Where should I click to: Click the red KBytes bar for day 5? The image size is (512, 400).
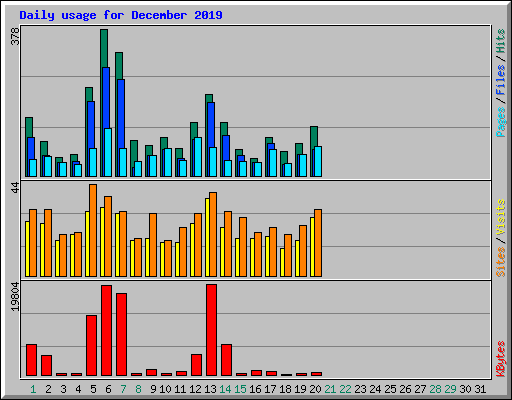[x=91, y=345]
